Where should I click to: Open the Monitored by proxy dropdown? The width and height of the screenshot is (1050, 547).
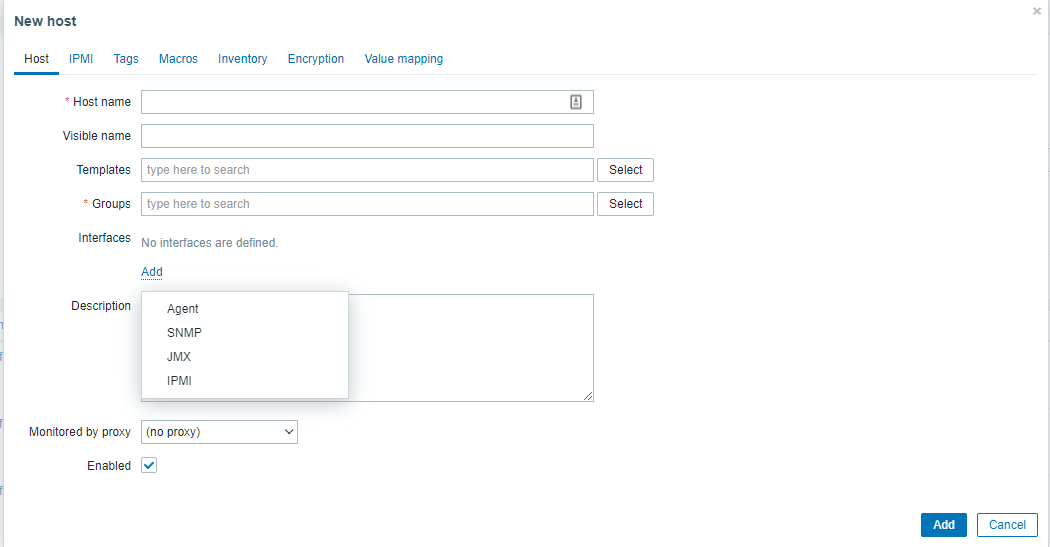tap(219, 432)
